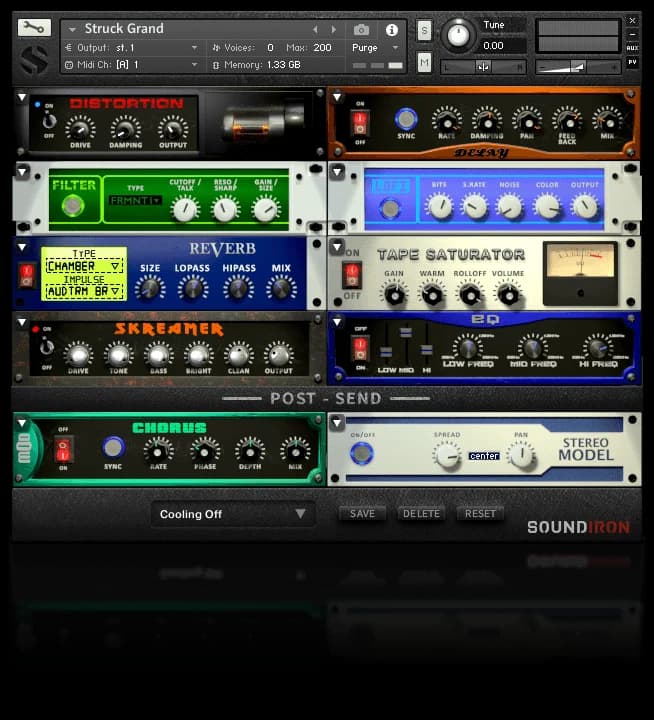Screen dimensions: 654x720
Task: Enable the Stereo Model on/off button
Action: click(361, 453)
